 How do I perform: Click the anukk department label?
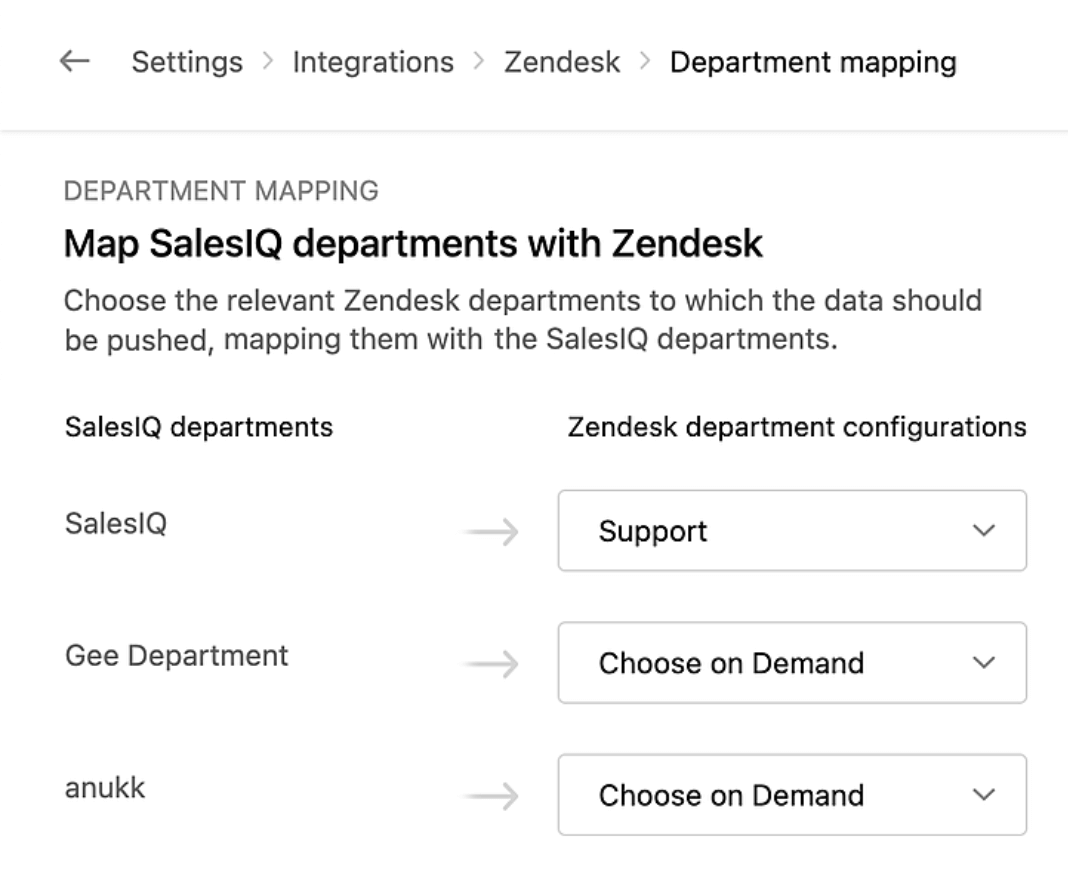click(105, 788)
